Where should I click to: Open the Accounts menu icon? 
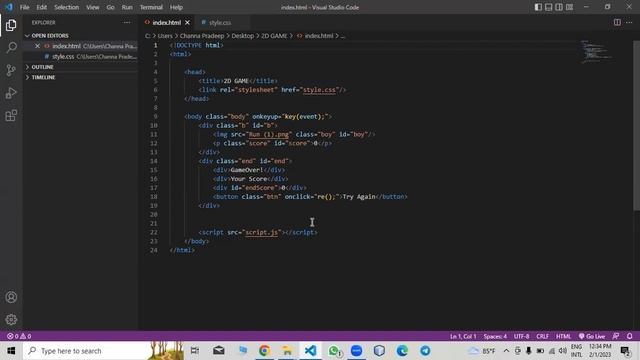[11, 297]
